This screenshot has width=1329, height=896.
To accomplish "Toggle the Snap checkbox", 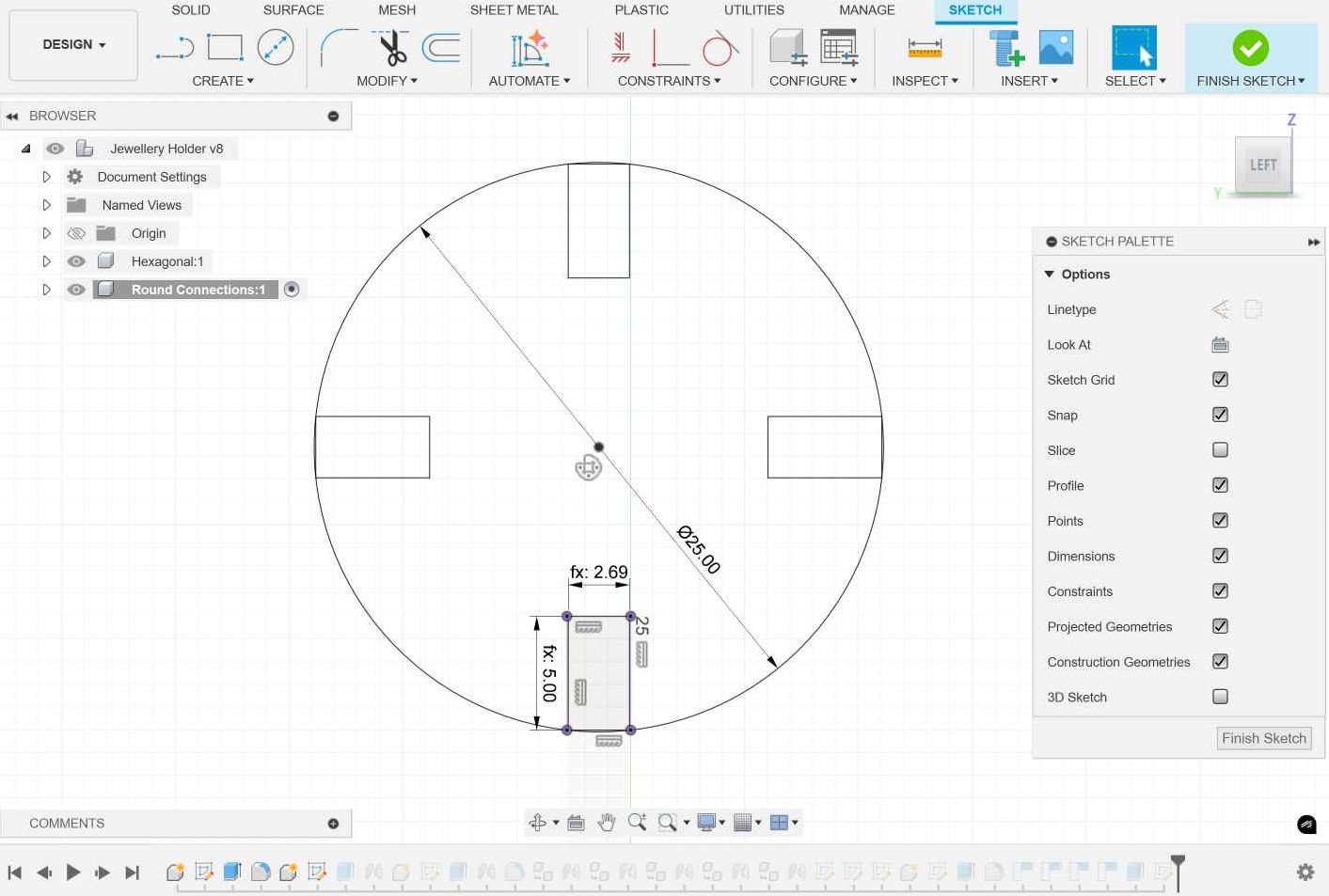I will tap(1220, 415).
